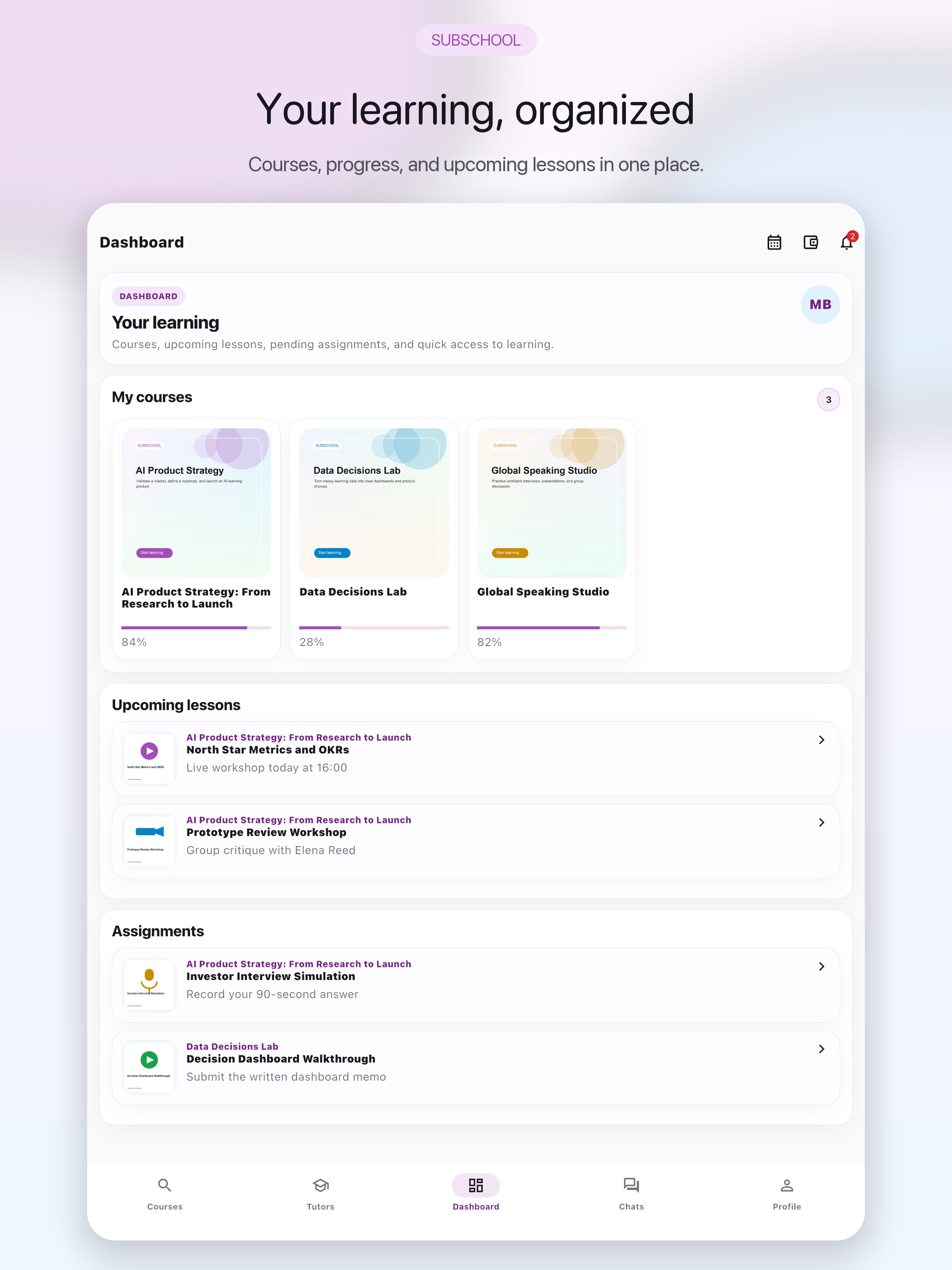Switch to the Courses tab label
The height and width of the screenshot is (1270, 952).
[x=165, y=1207]
